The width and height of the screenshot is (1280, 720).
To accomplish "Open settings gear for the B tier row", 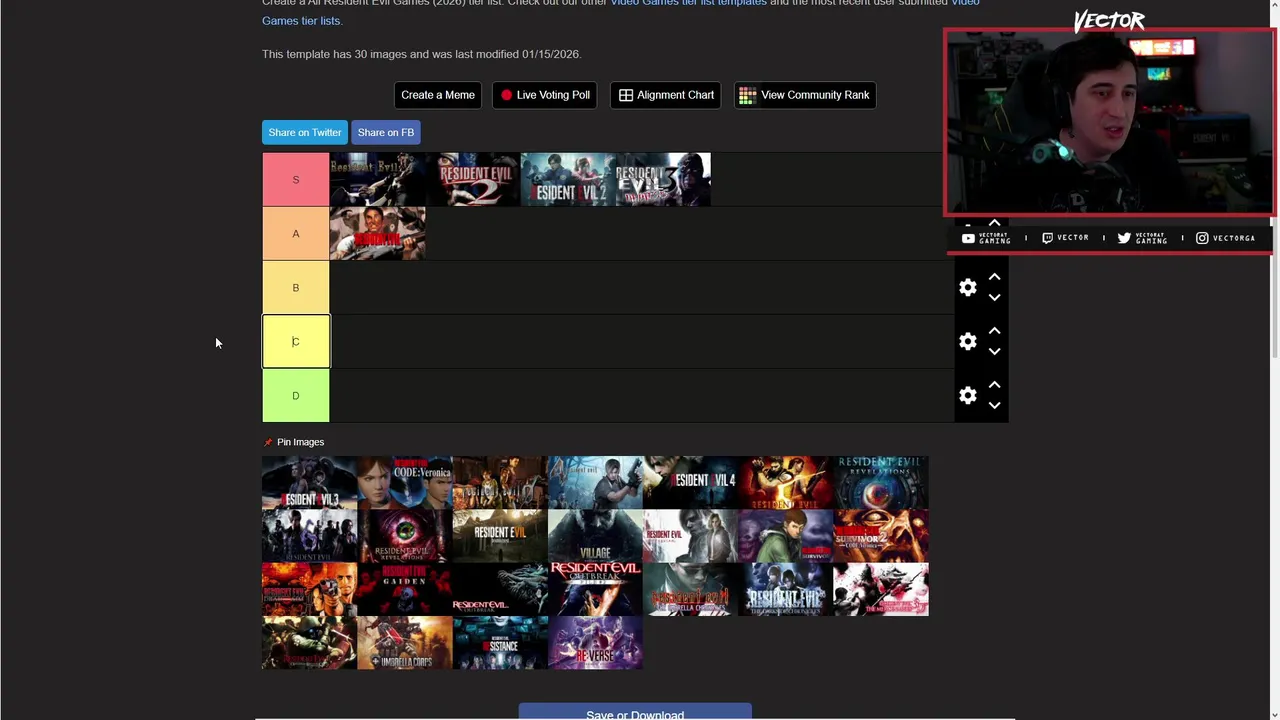I will 967,288.
